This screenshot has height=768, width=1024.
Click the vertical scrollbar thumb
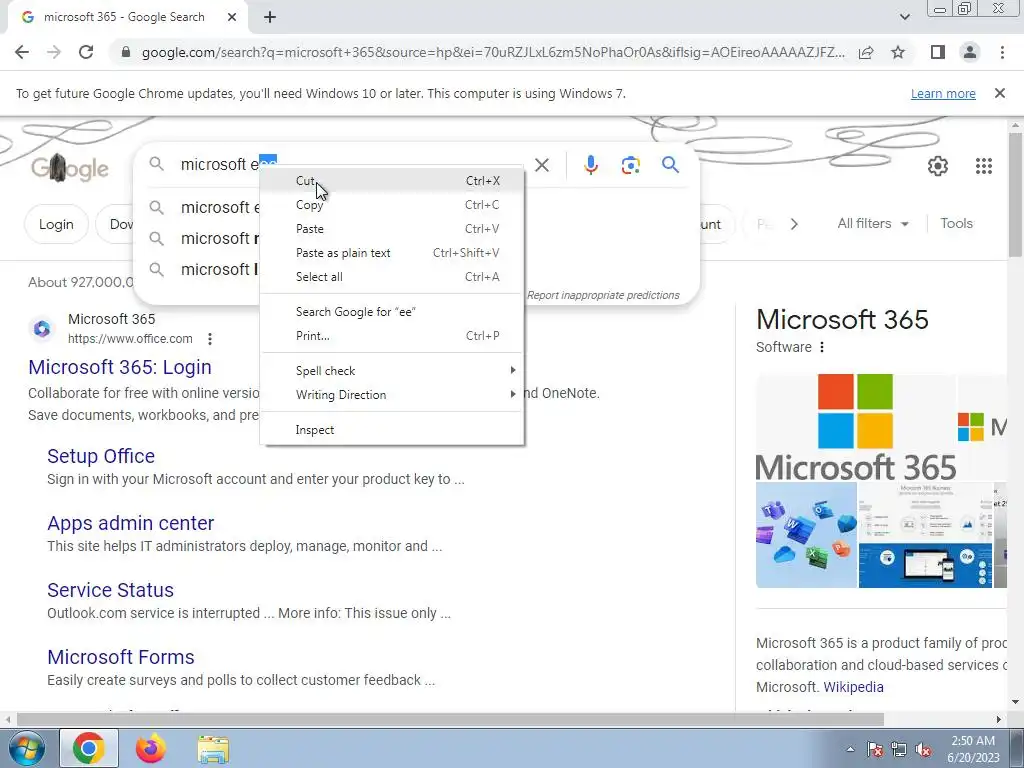click(1015, 194)
